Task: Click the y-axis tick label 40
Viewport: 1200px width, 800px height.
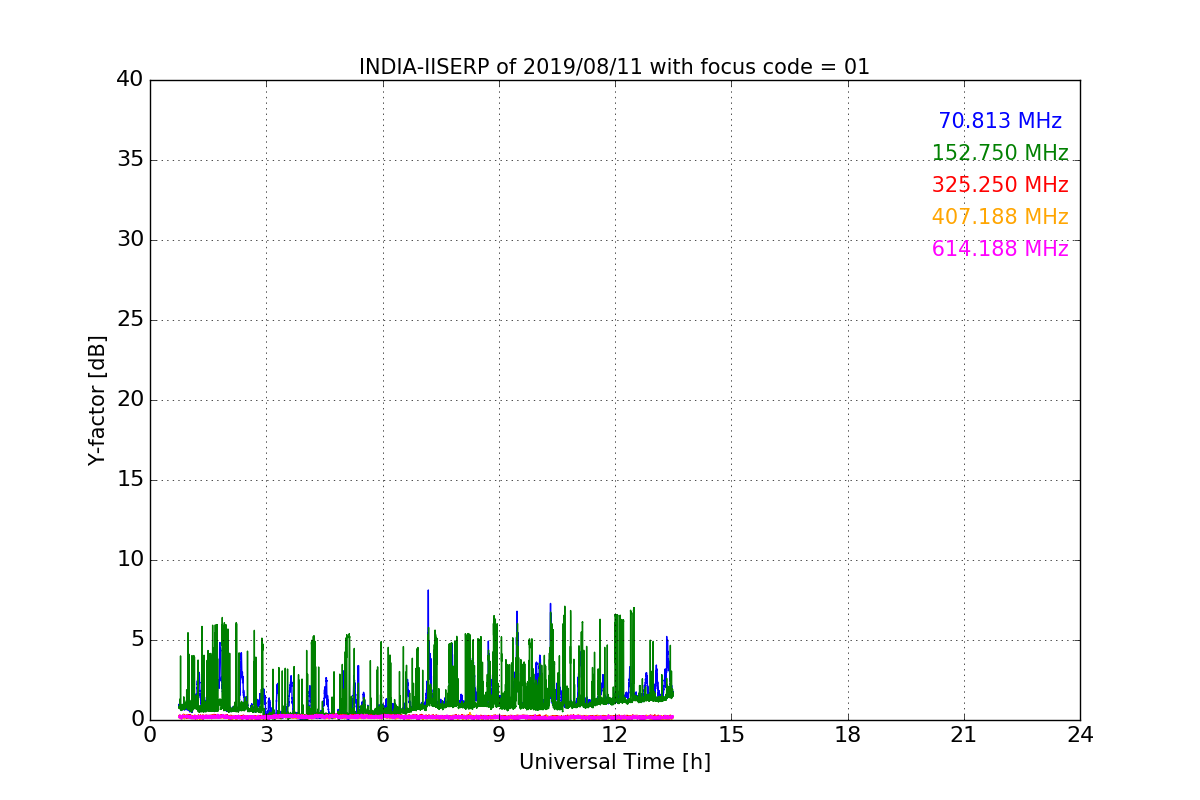Action: point(130,80)
